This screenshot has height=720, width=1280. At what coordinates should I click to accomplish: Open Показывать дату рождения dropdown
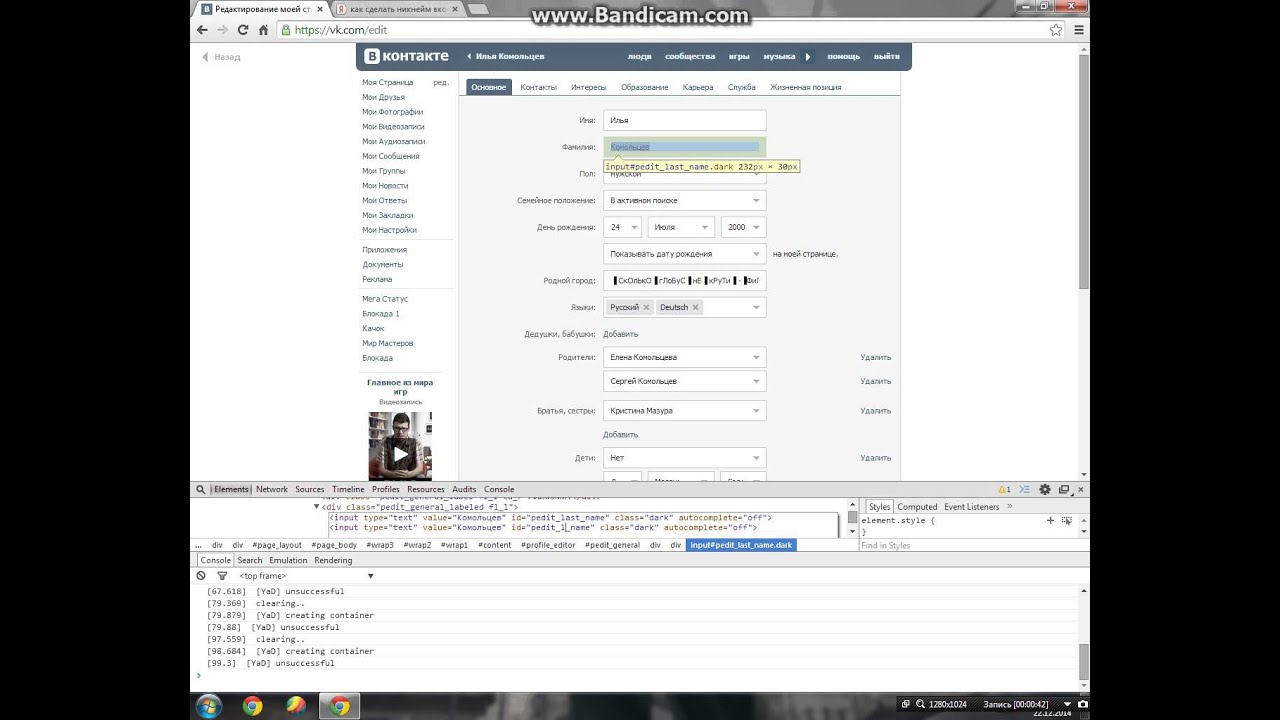point(685,254)
